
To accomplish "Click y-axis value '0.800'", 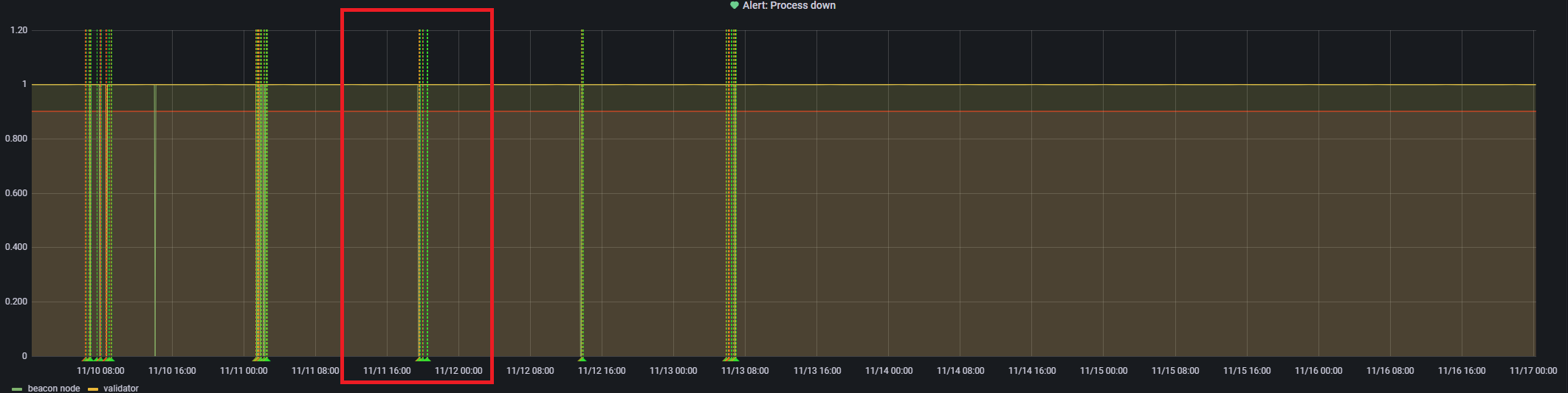I will 16,139.
